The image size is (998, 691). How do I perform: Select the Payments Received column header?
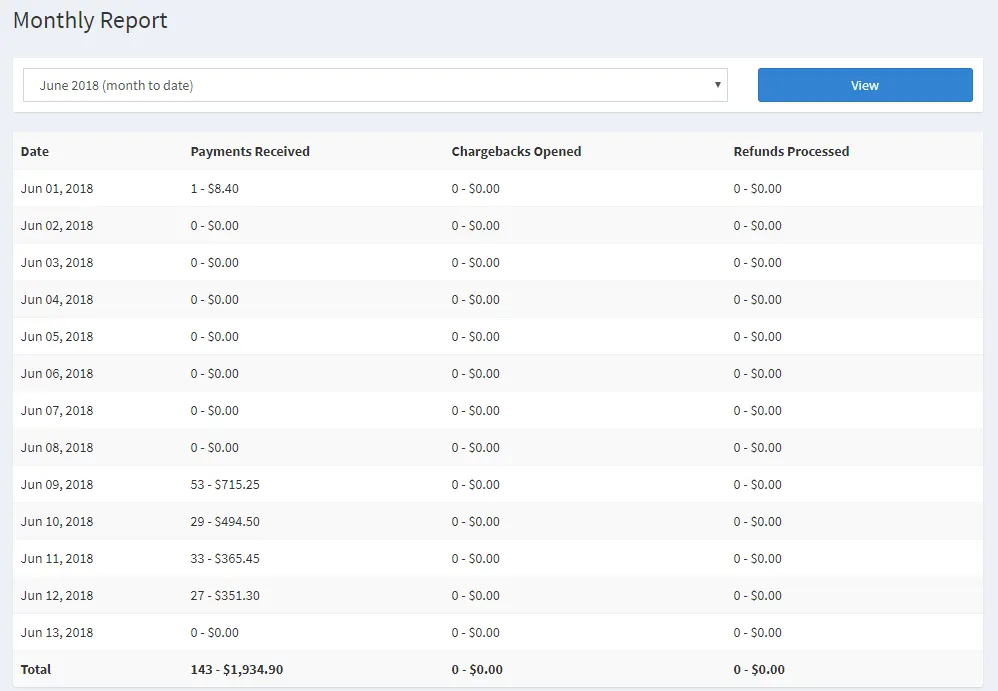coord(250,151)
